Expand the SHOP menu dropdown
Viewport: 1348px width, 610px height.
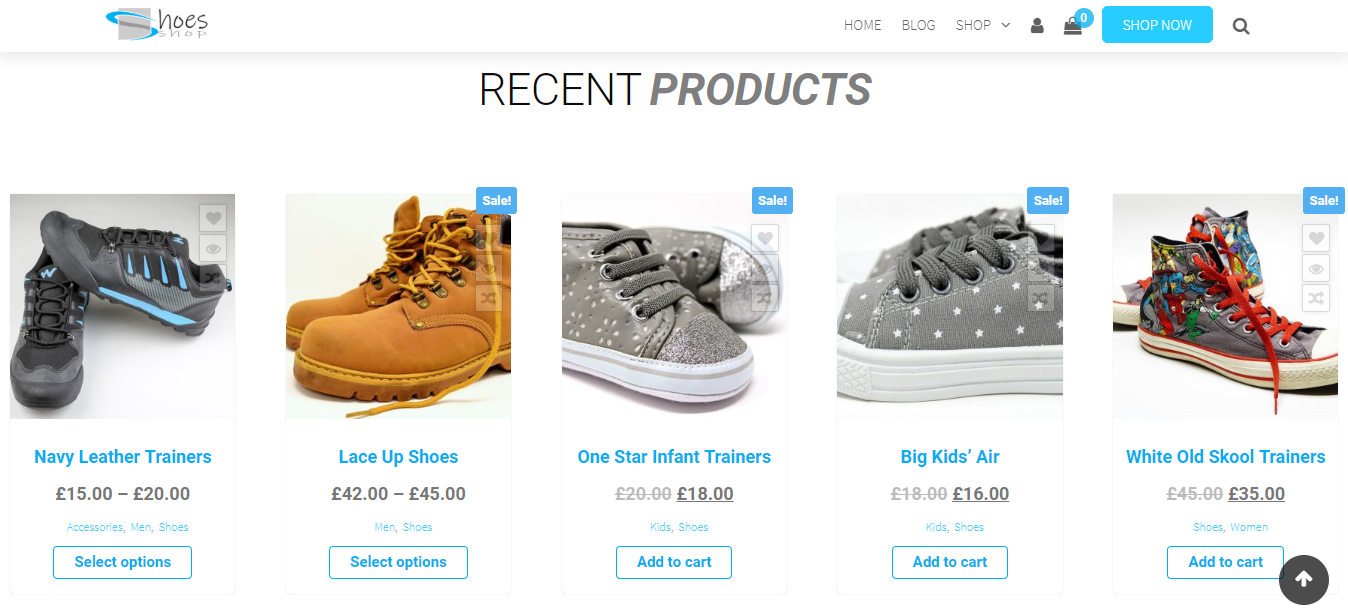[x=982, y=25]
